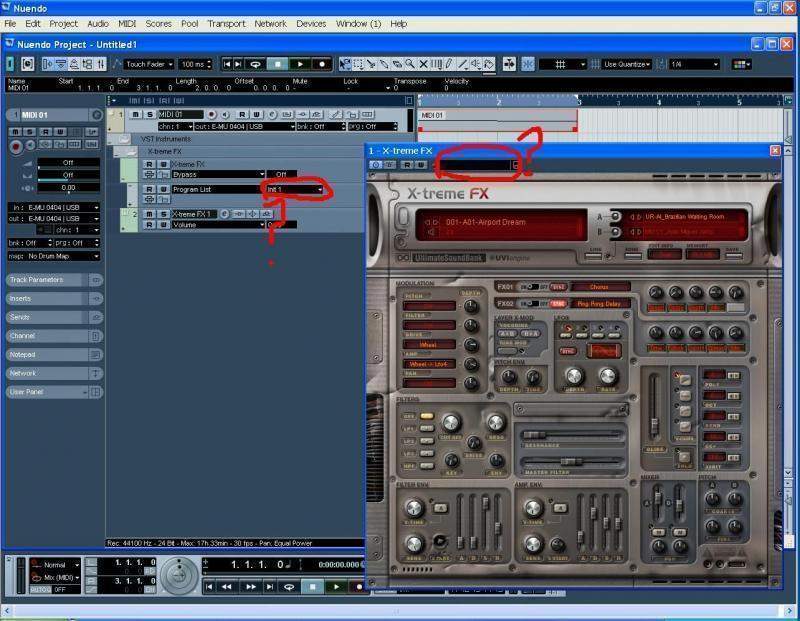Open the Devices menu
800x621 pixels.
pyautogui.click(x=311, y=23)
